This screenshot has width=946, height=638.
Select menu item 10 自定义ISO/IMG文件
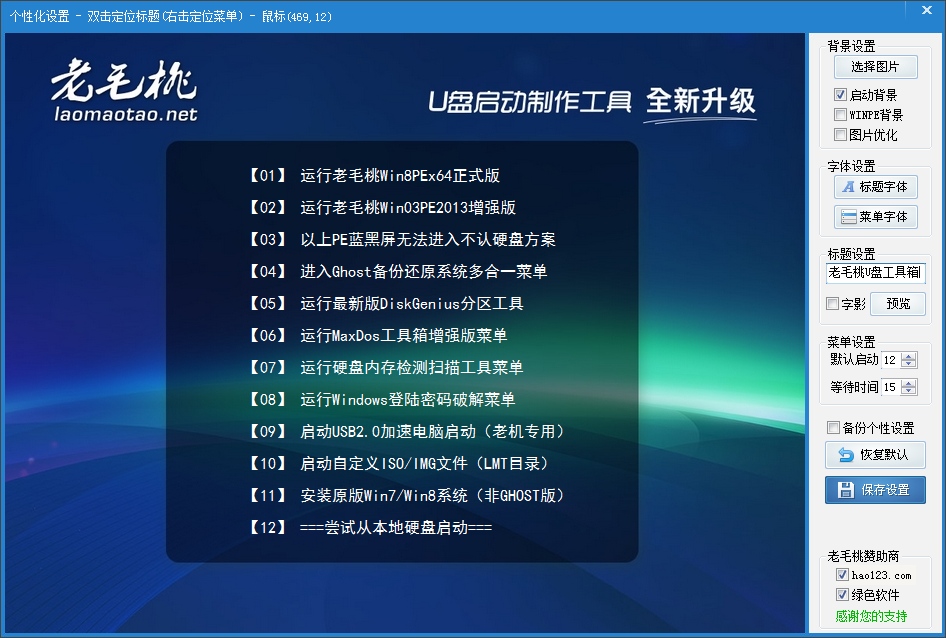click(398, 464)
